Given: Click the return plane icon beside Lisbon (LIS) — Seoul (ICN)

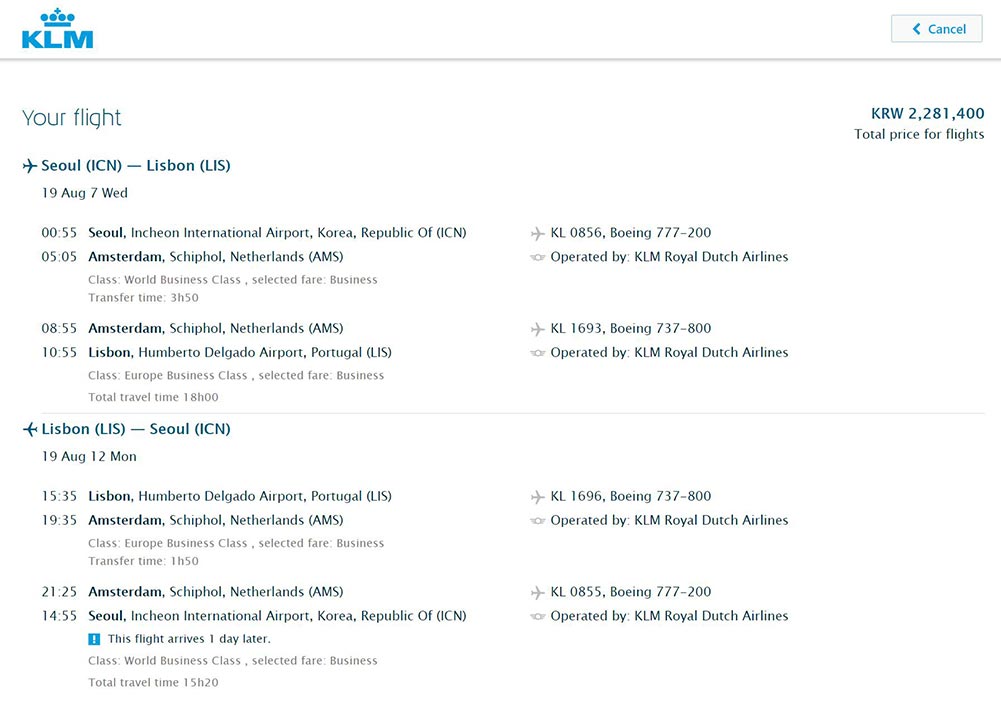Looking at the screenshot, I should (x=29, y=430).
